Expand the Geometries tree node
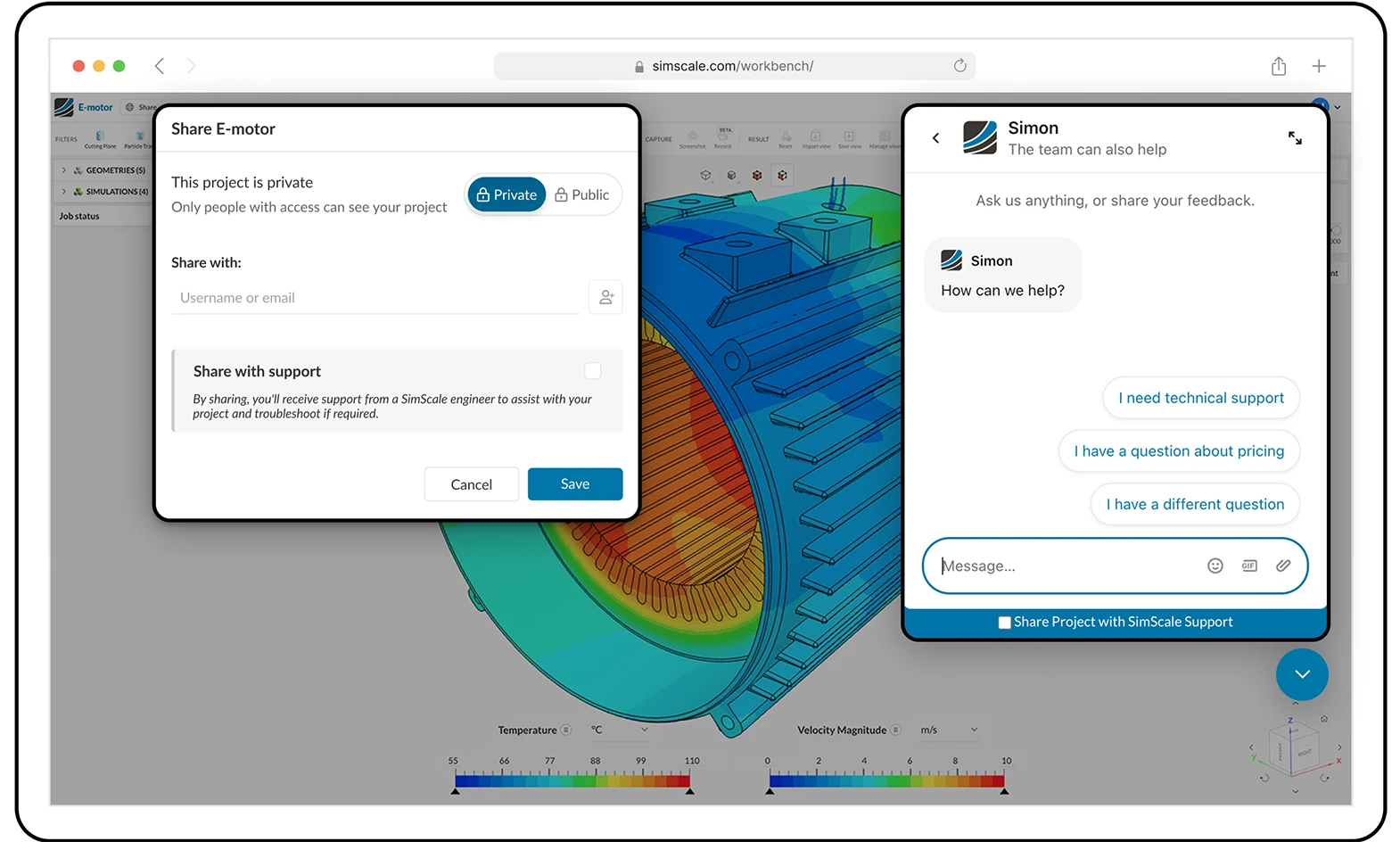 click(63, 170)
